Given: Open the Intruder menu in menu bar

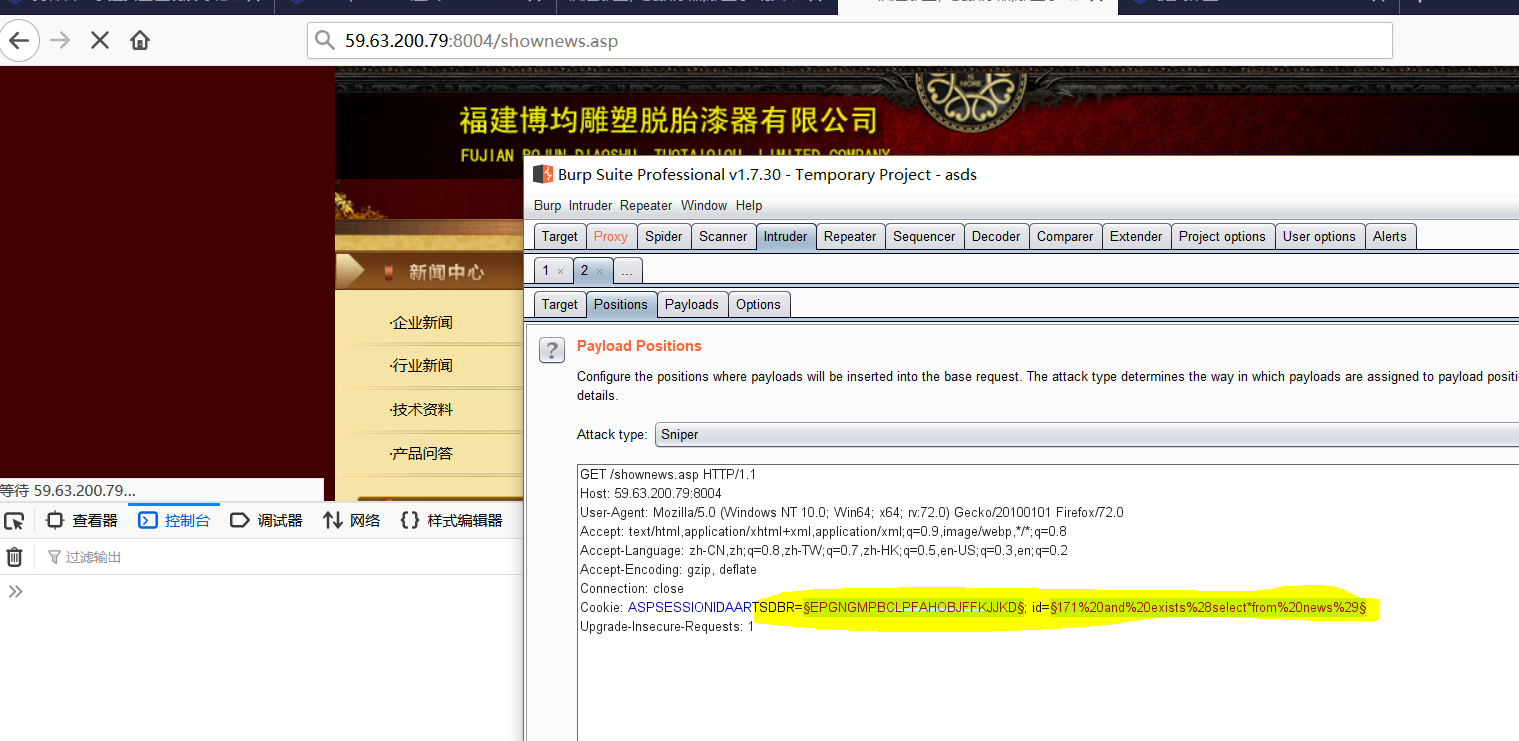Looking at the screenshot, I should point(590,205).
